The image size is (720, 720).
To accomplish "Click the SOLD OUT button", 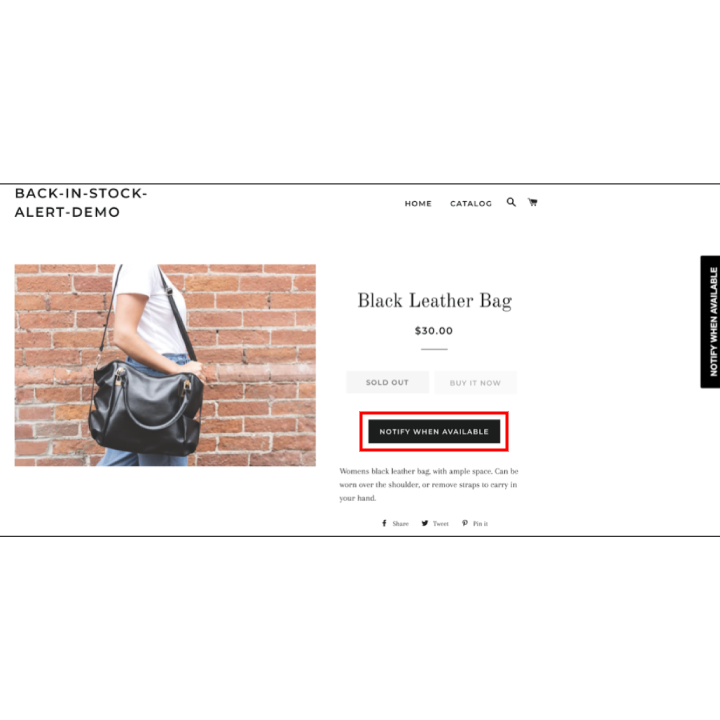I will click(387, 382).
